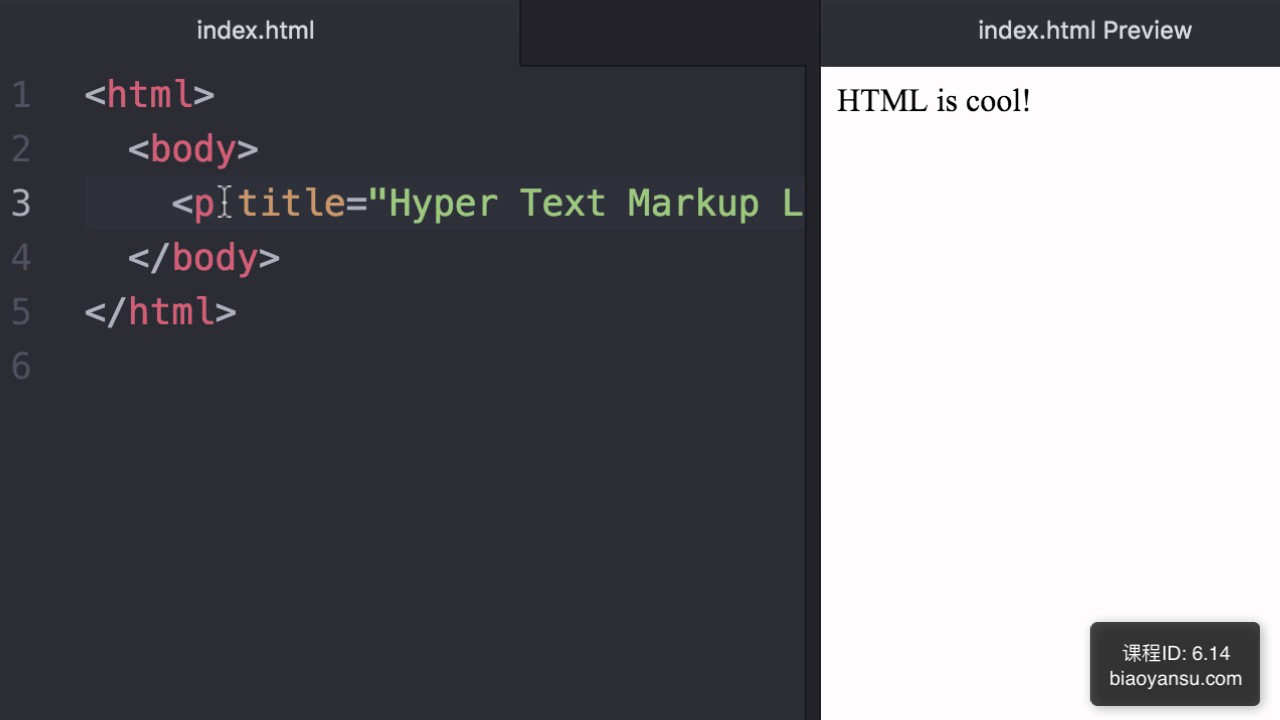
Task: Switch to the index.html editor tab
Action: coord(255,31)
